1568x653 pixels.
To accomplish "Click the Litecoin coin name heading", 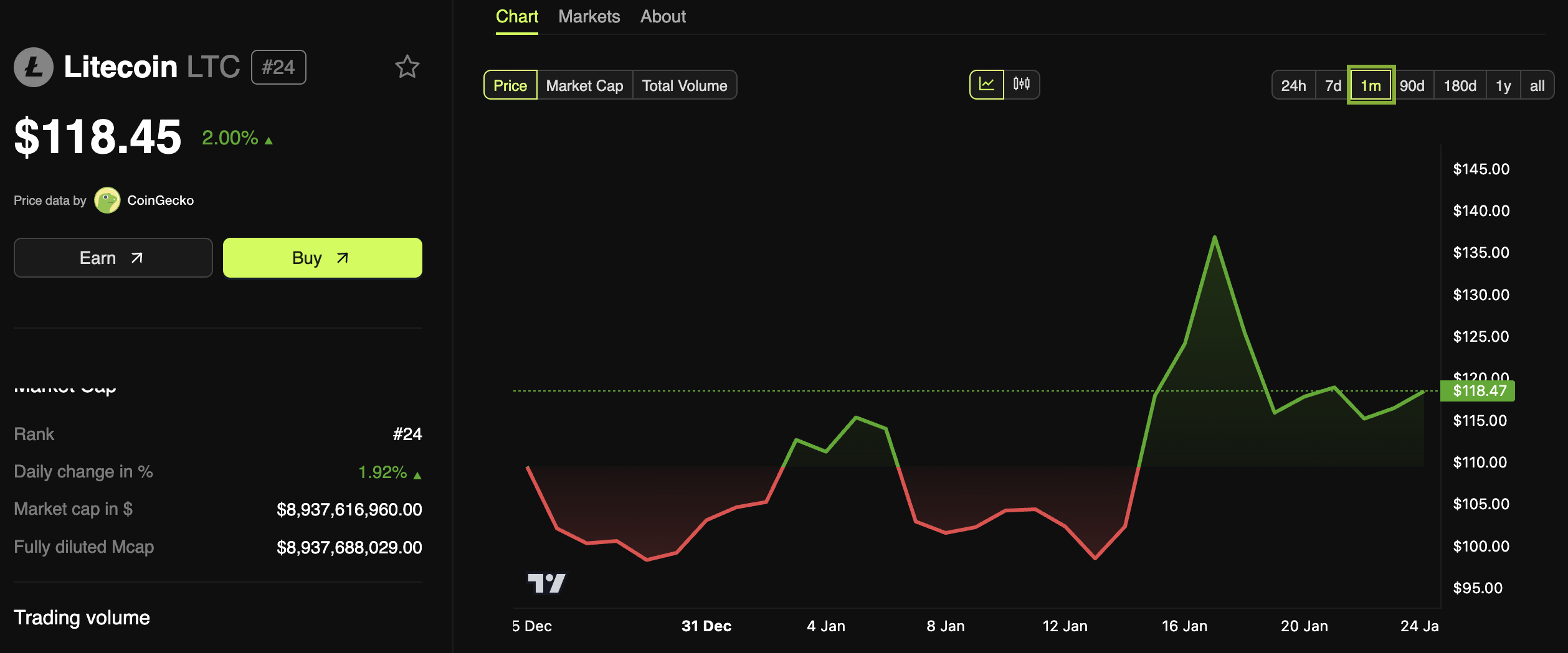I will 121,67.
